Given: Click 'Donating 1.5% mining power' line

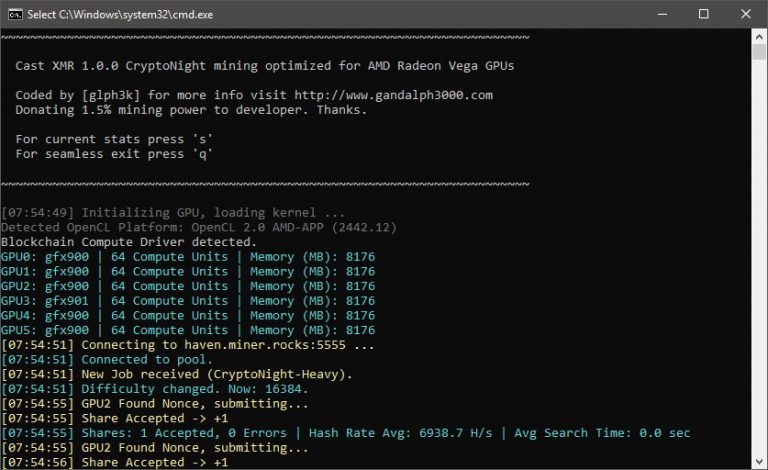Looking at the screenshot, I should [191, 110].
